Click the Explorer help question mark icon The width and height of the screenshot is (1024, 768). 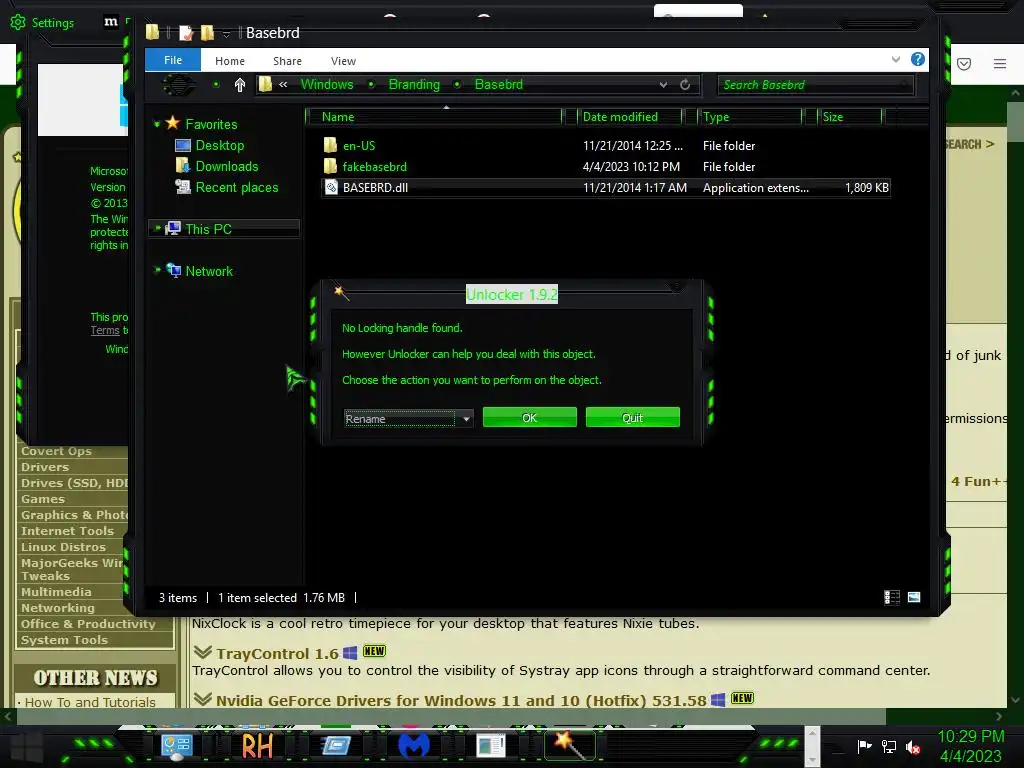(x=918, y=59)
